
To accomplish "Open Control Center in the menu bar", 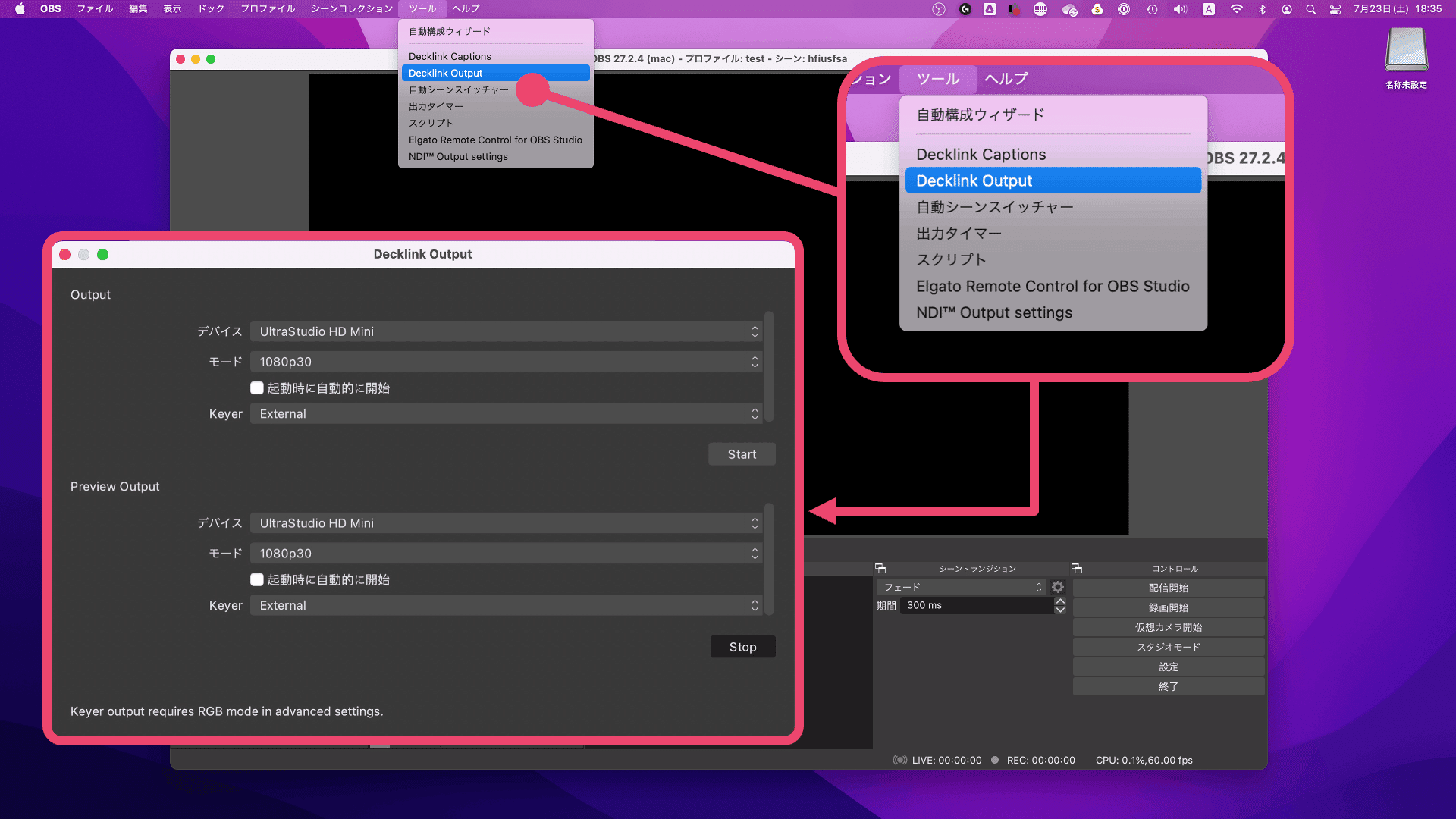I will pos(1335,9).
